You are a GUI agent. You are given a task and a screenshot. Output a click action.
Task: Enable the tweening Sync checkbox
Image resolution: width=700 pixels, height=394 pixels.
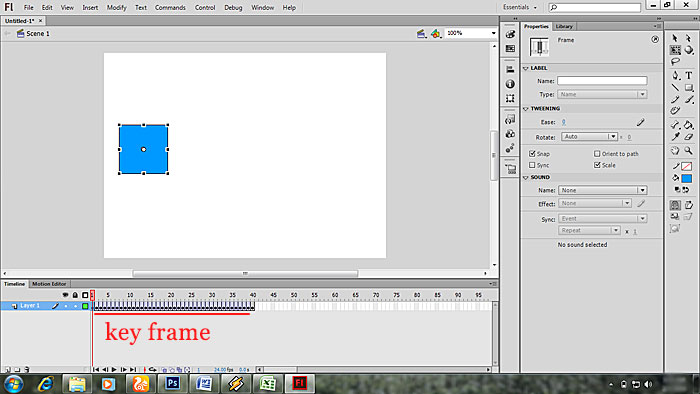532,165
